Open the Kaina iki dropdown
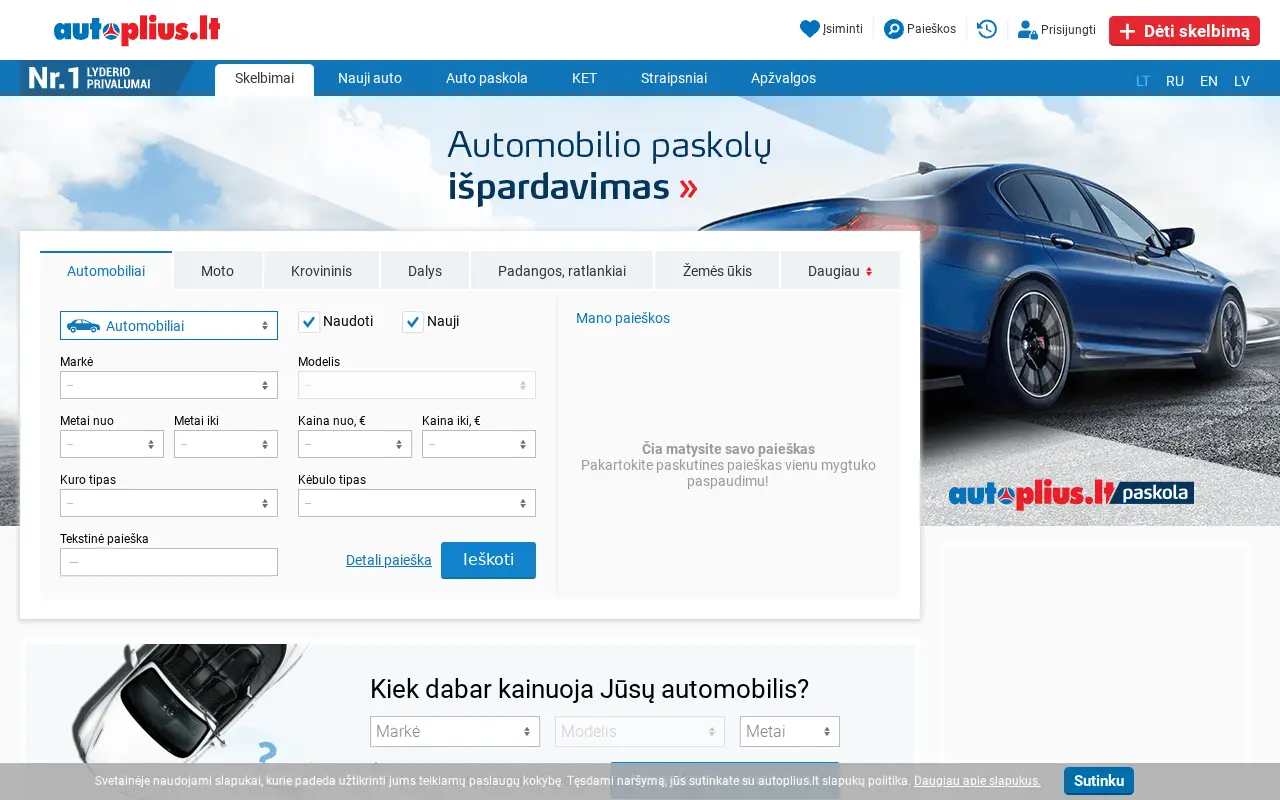 479,444
